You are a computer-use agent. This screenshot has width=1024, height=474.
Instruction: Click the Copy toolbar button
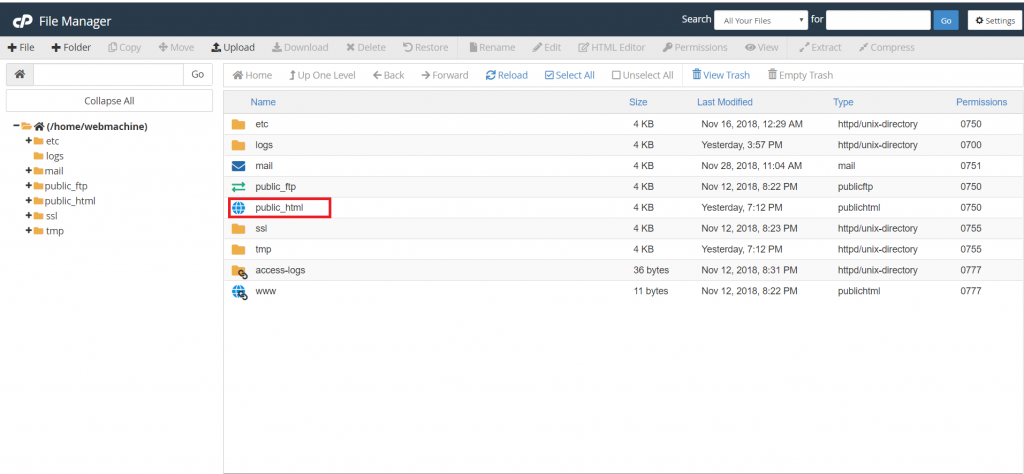[124, 48]
